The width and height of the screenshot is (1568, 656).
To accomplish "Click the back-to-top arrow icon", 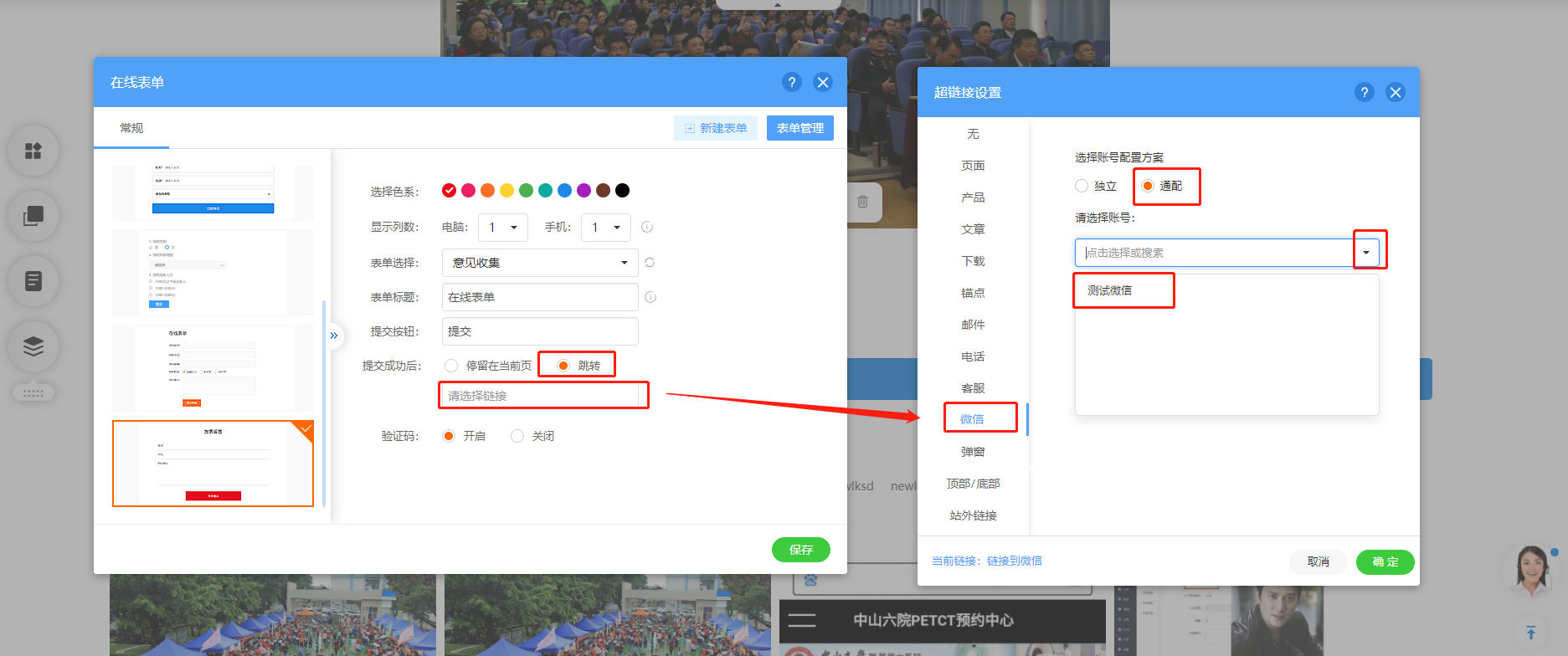I will coord(1530,632).
